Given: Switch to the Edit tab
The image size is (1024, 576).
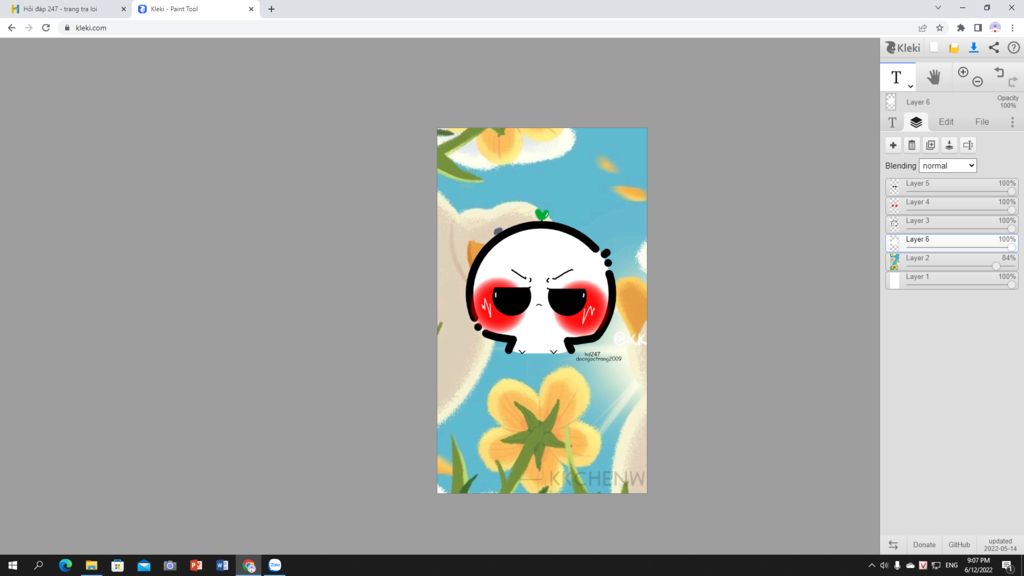Looking at the screenshot, I should pos(946,121).
